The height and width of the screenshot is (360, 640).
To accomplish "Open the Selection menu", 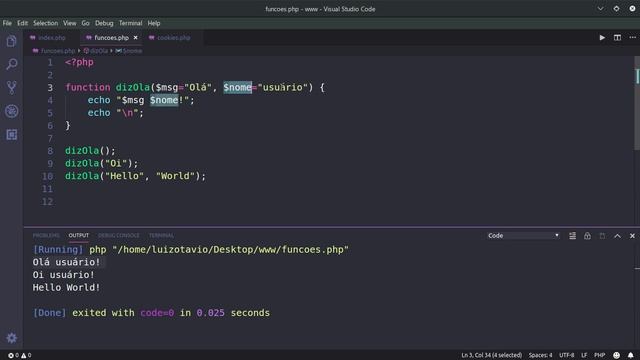I will point(45,23).
